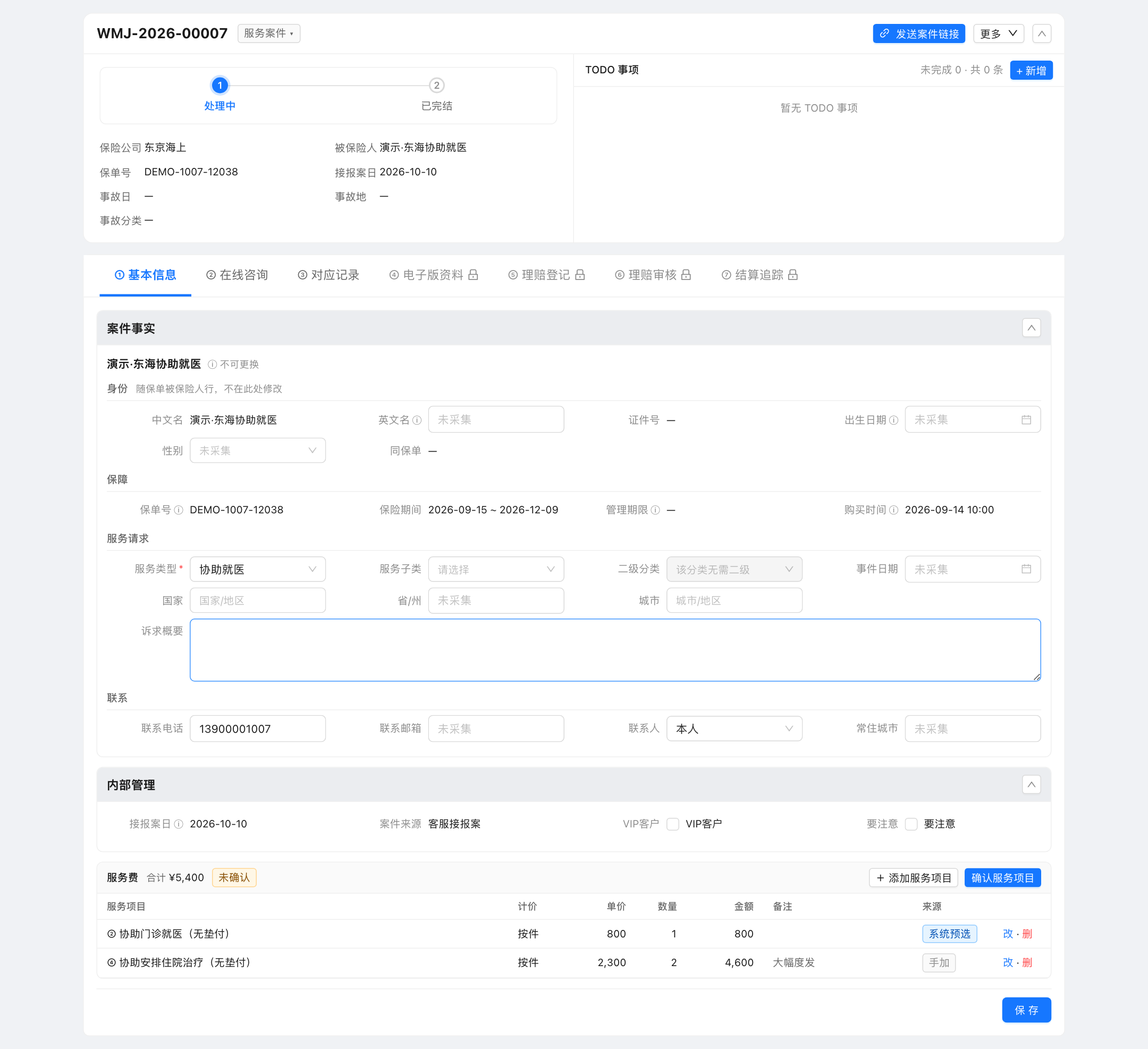The height and width of the screenshot is (1049, 1148).
Task: Focus the 诉求概要 text area
Action: click(615, 650)
